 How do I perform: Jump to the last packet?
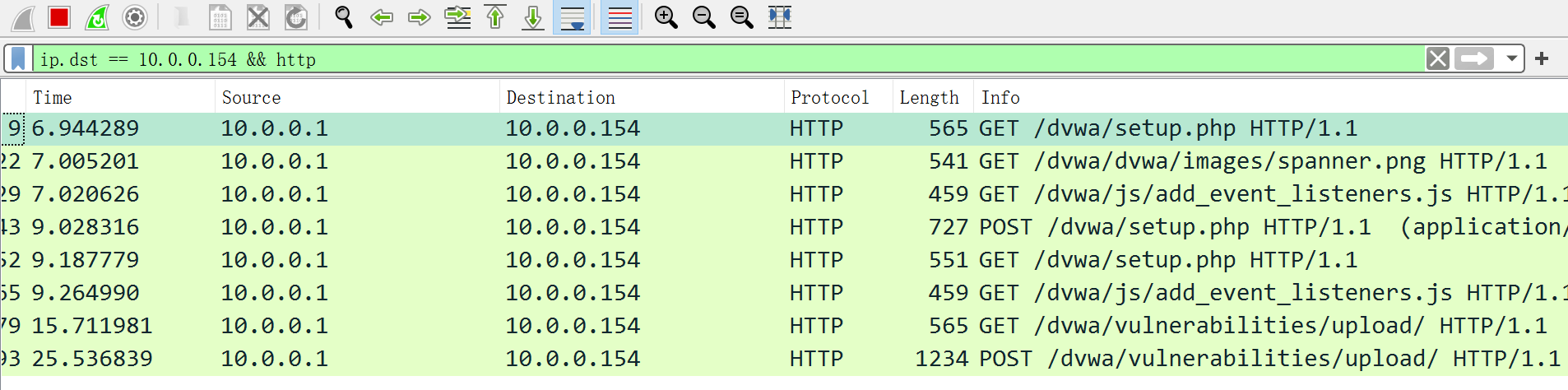coord(533,17)
